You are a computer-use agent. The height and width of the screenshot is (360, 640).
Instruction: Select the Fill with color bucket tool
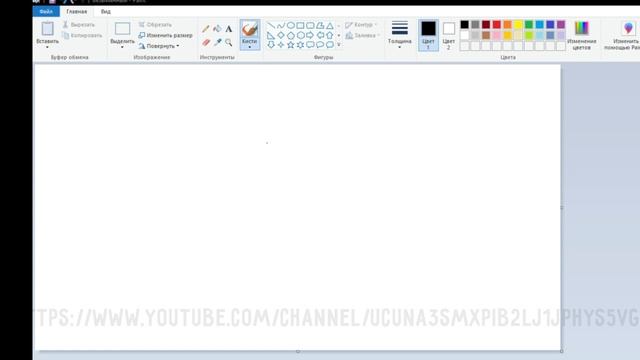click(217, 29)
